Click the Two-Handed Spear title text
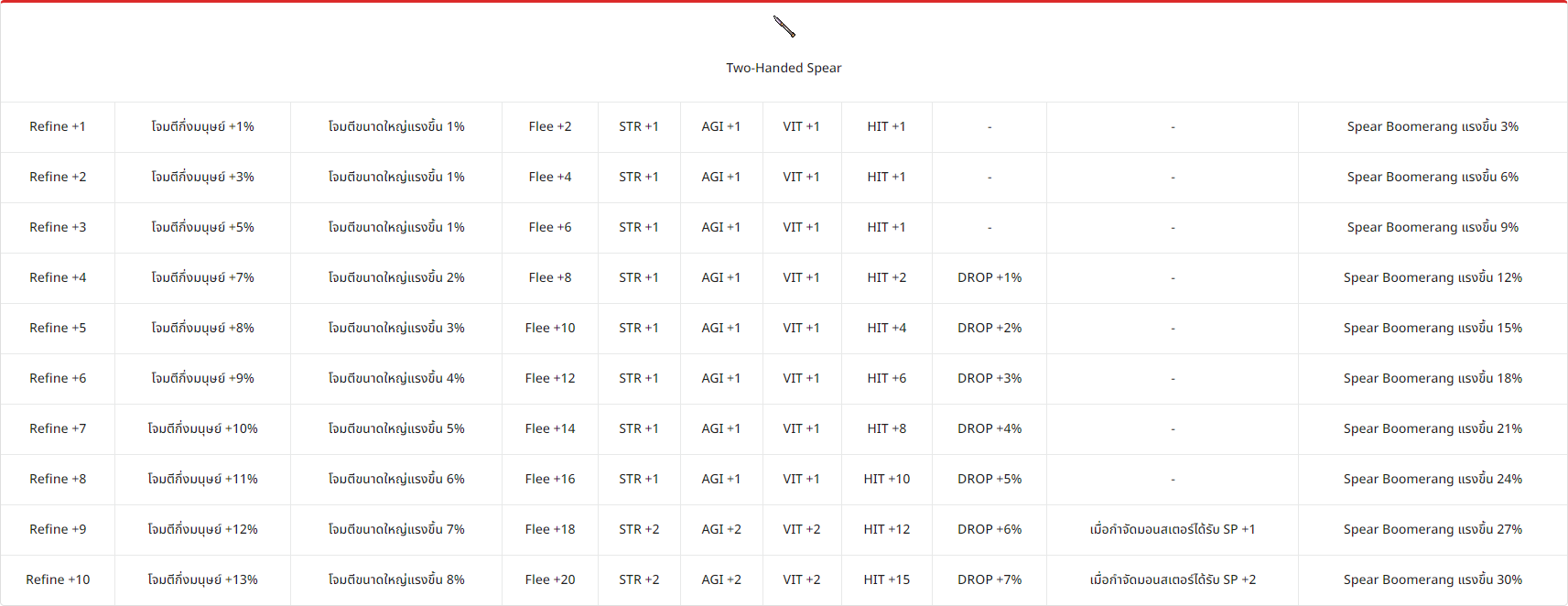 pyautogui.click(x=784, y=68)
